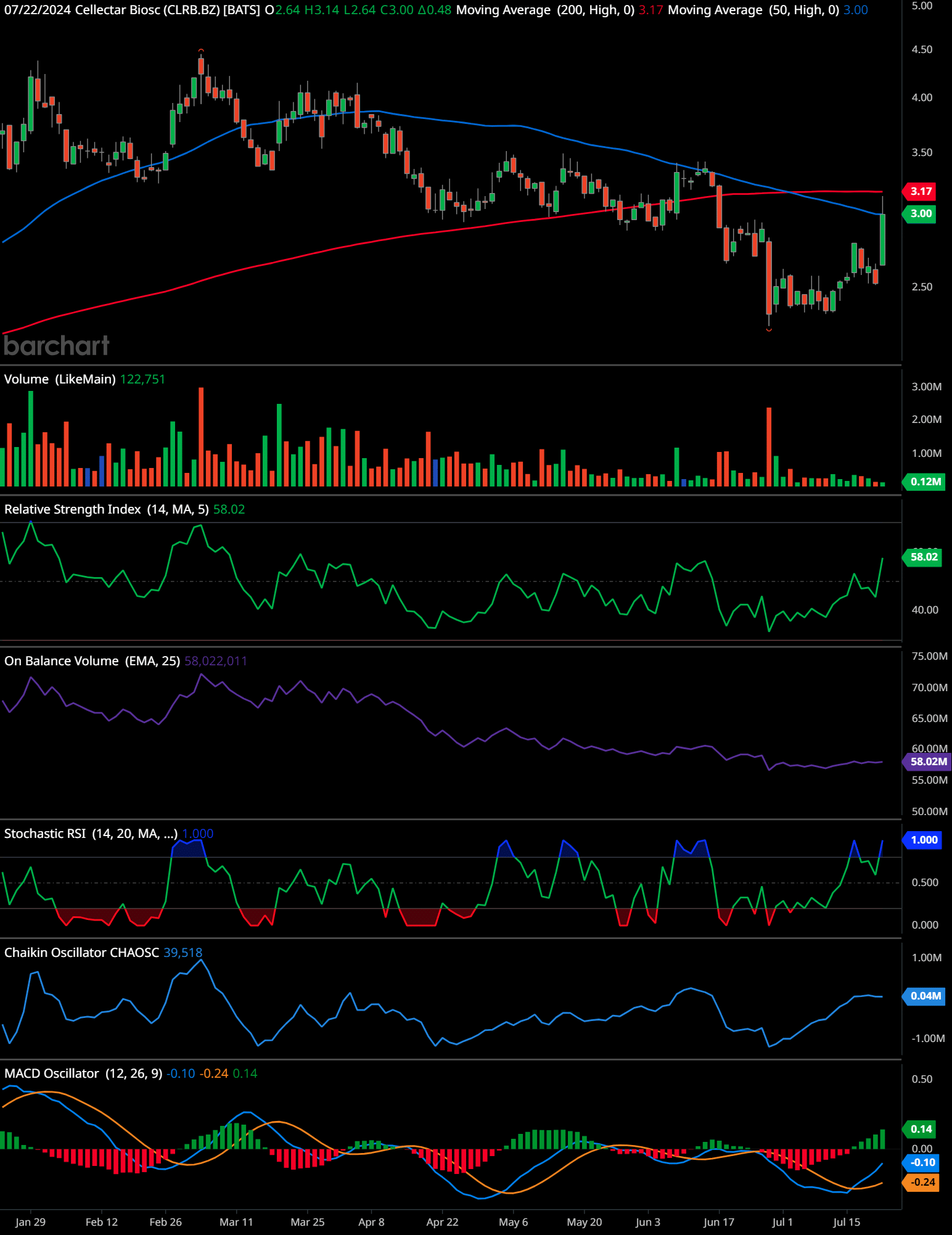Image resolution: width=952 pixels, height=1235 pixels.
Task: Click the 4.50 price axis label
Action: tap(922, 49)
